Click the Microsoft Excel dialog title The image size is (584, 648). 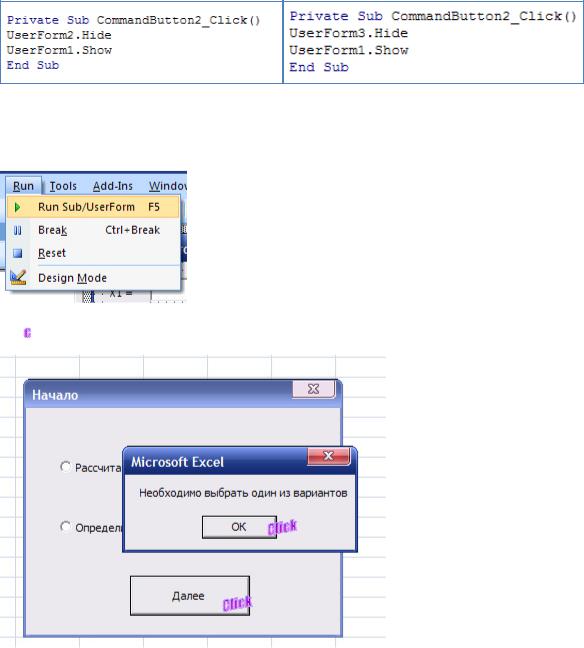tap(177, 462)
